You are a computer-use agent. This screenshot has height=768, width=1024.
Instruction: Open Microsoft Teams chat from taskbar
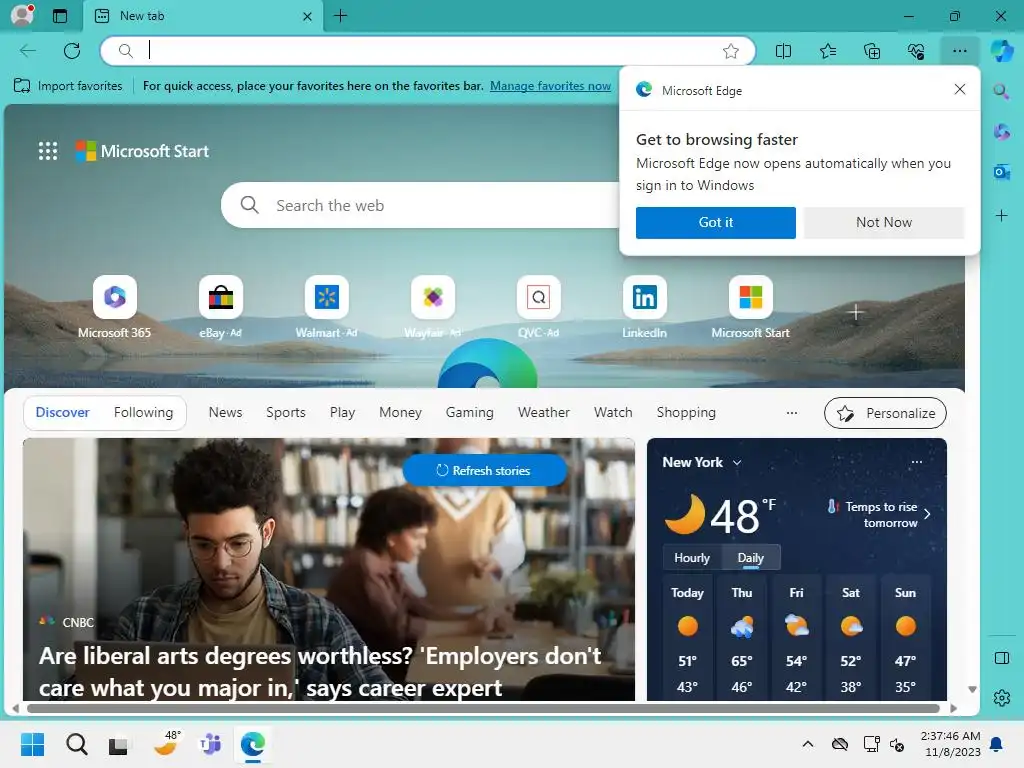(x=210, y=744)
